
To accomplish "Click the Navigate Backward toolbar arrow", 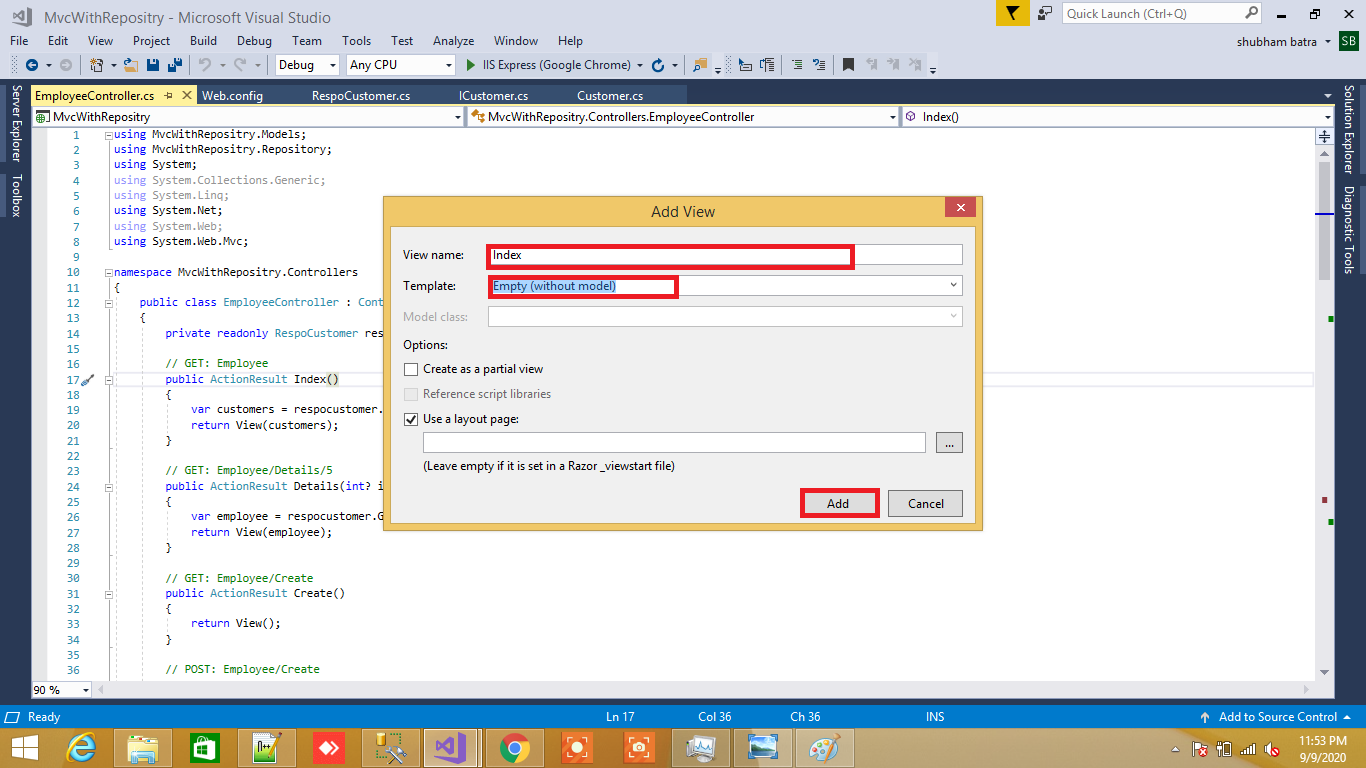I will point(31,65).
